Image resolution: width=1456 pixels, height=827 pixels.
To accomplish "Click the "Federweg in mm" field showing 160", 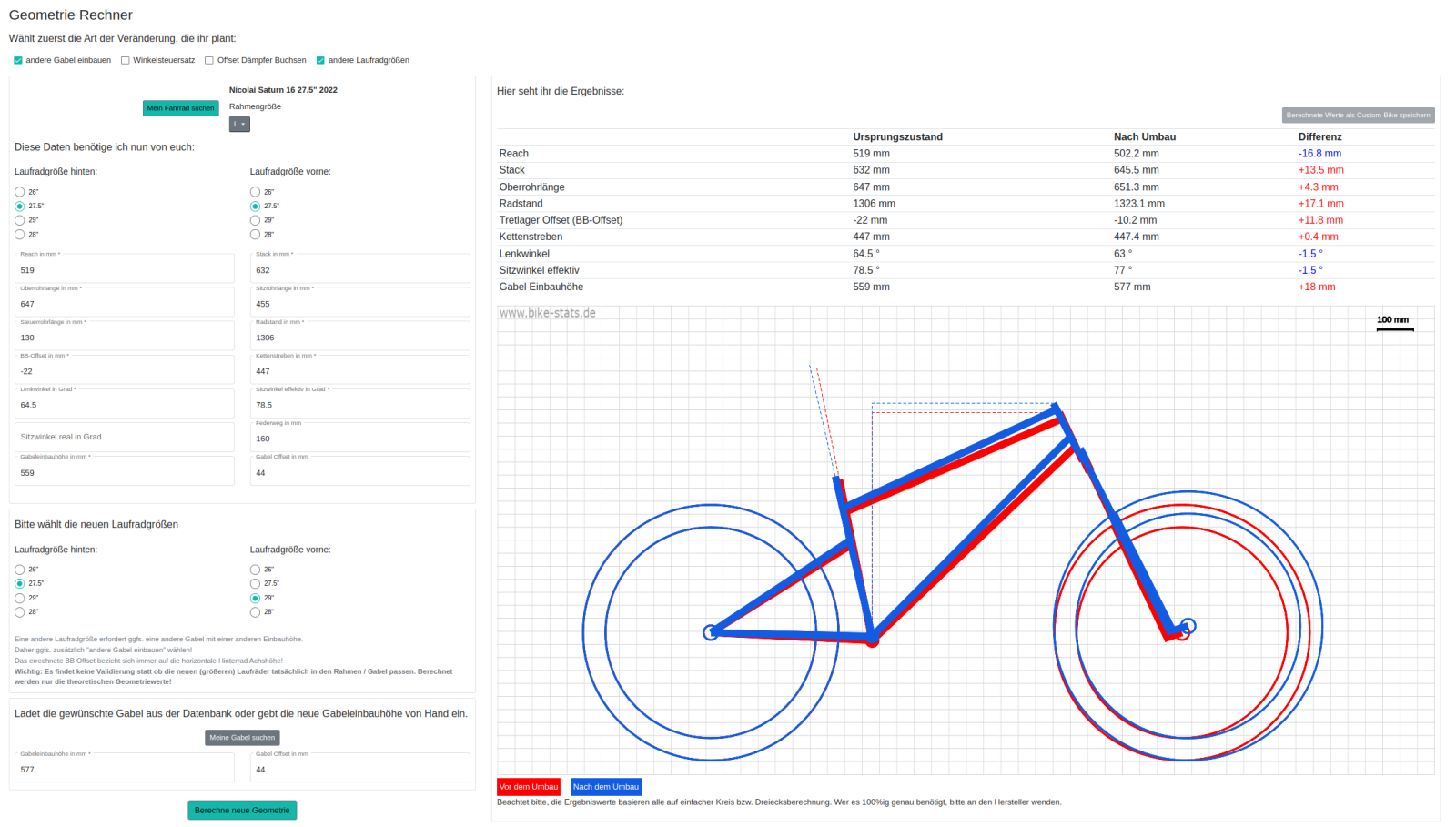I will 359,439.
